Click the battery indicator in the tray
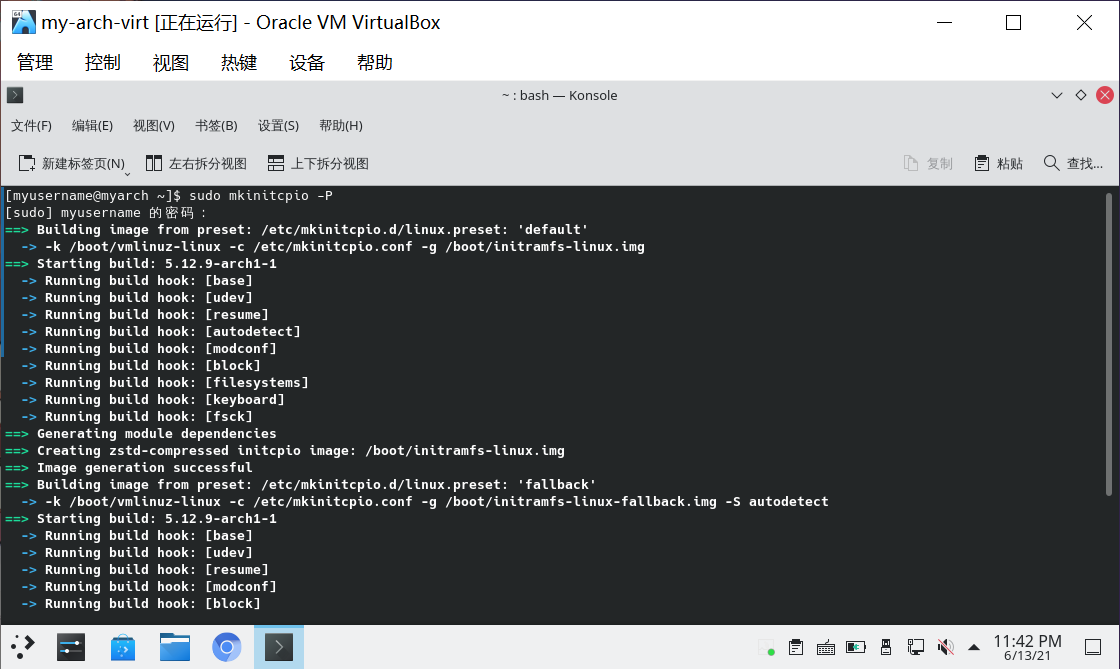This screenshot has width=1120, height=669. click(x=855, y=647)
